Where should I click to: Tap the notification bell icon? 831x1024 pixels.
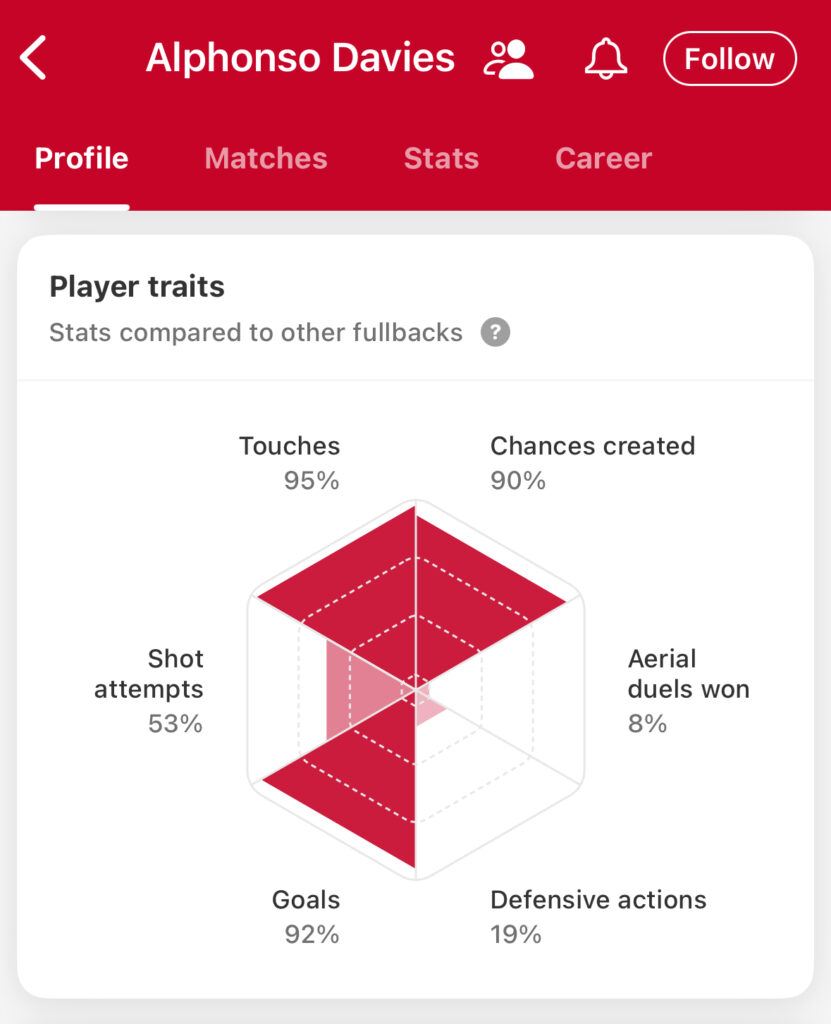pyautogui.click(x=606, y=59)
